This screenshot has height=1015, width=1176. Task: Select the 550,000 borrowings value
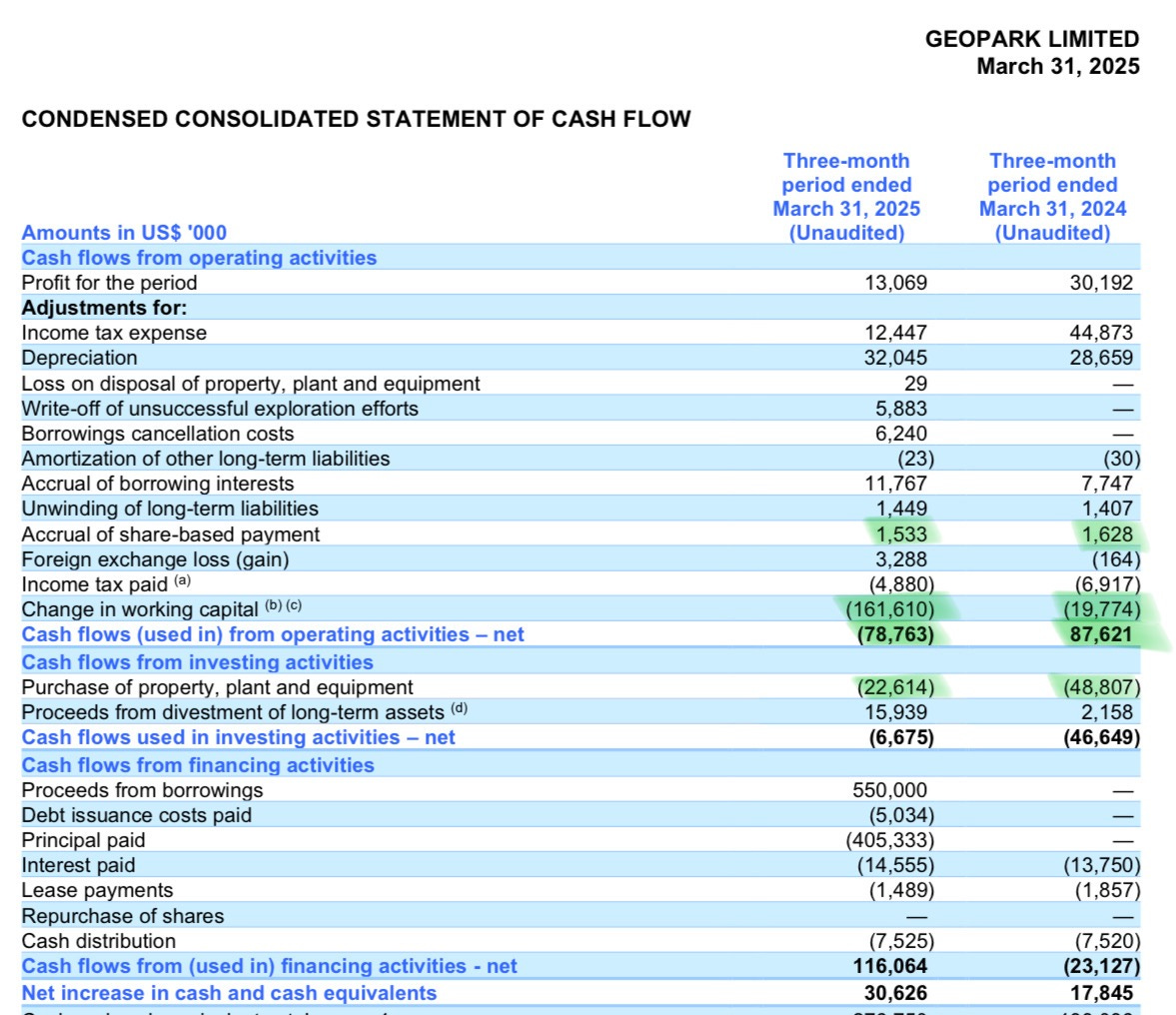pos(889,790)
